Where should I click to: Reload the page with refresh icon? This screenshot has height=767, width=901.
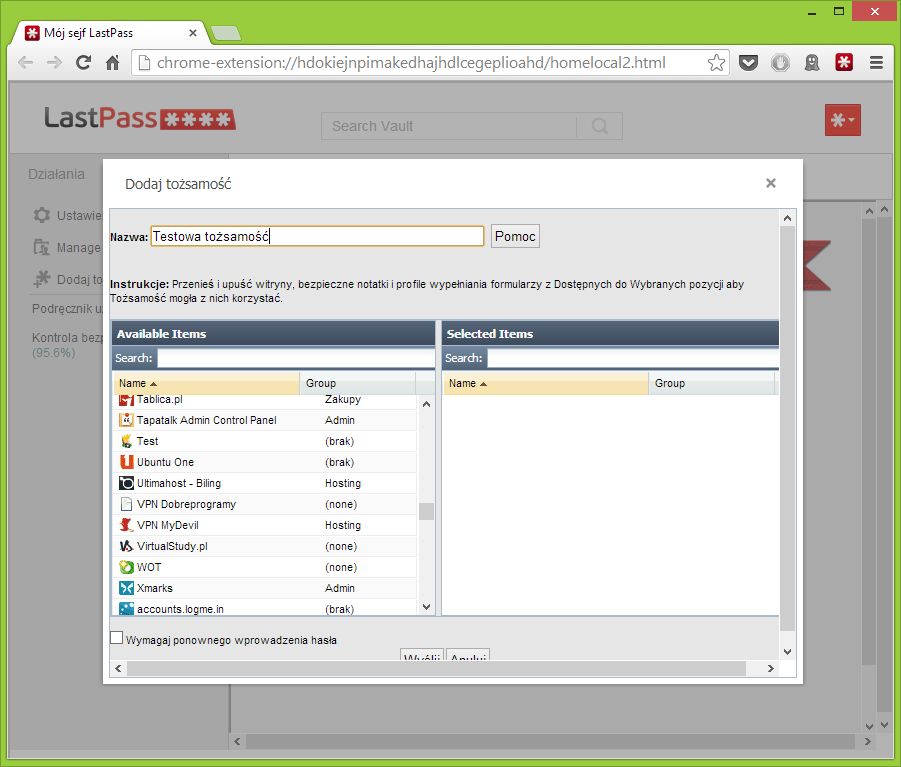84,63
